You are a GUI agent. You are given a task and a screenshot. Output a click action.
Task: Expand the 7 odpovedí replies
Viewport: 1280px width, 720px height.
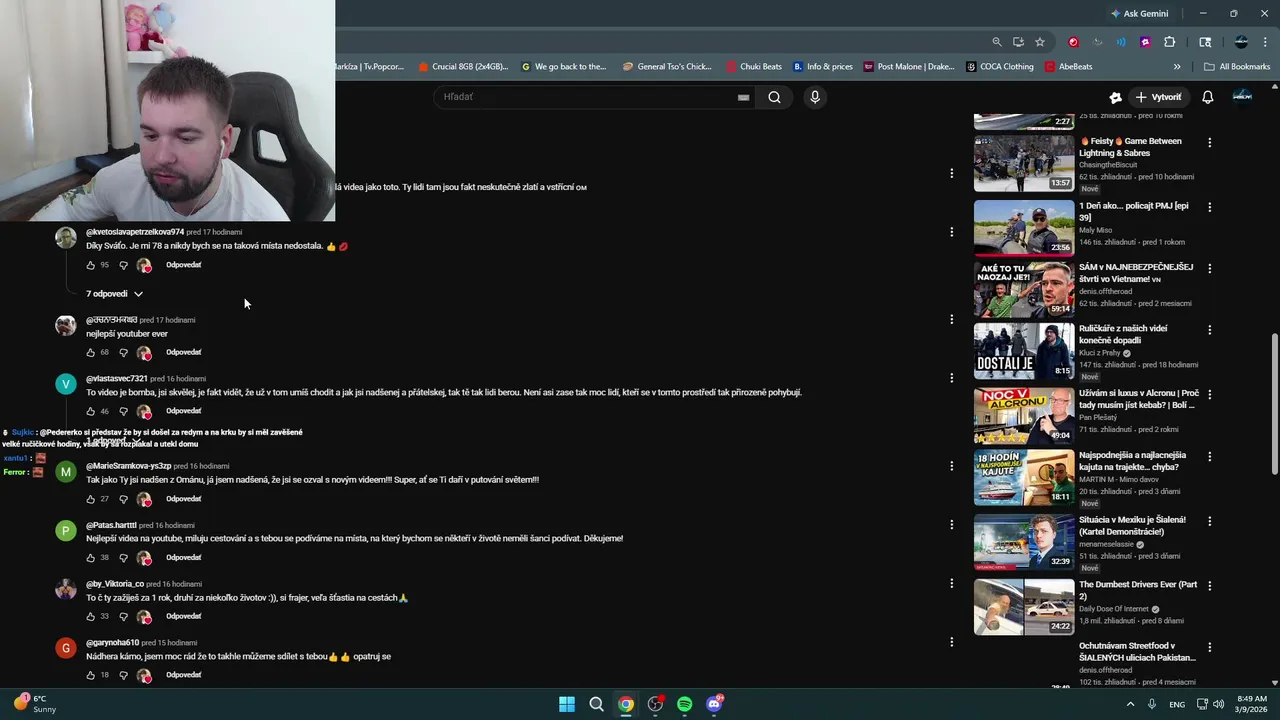click(x=115, y=294)
